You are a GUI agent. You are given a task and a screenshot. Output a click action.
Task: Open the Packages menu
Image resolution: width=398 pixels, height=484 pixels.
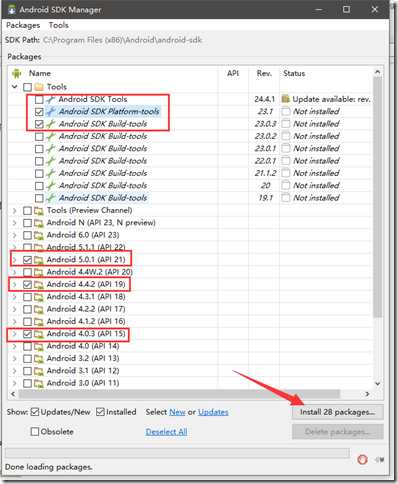(23, 25)
